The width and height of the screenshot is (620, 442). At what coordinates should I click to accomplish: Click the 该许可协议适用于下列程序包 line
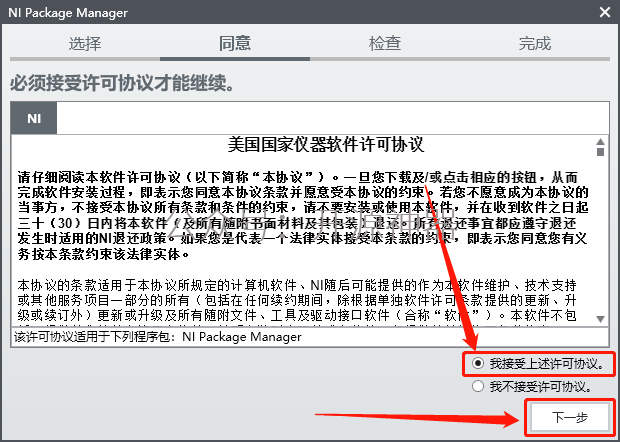pyautogui.click(x=158, y=337)
